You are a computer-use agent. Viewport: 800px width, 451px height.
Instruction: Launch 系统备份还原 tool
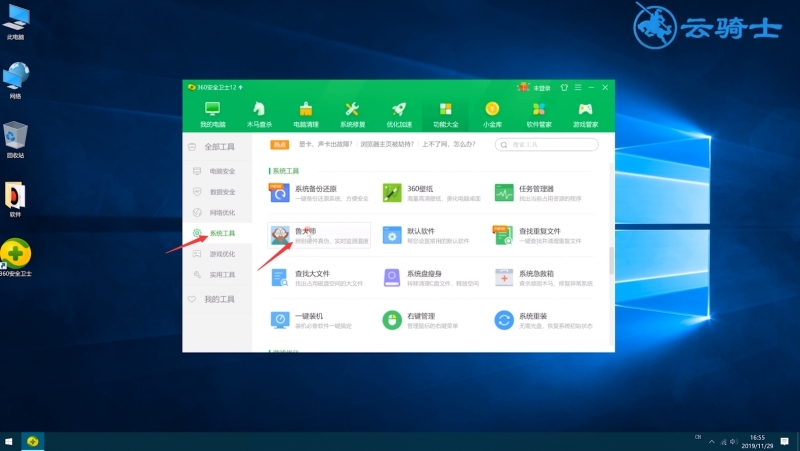pos(319,193)
